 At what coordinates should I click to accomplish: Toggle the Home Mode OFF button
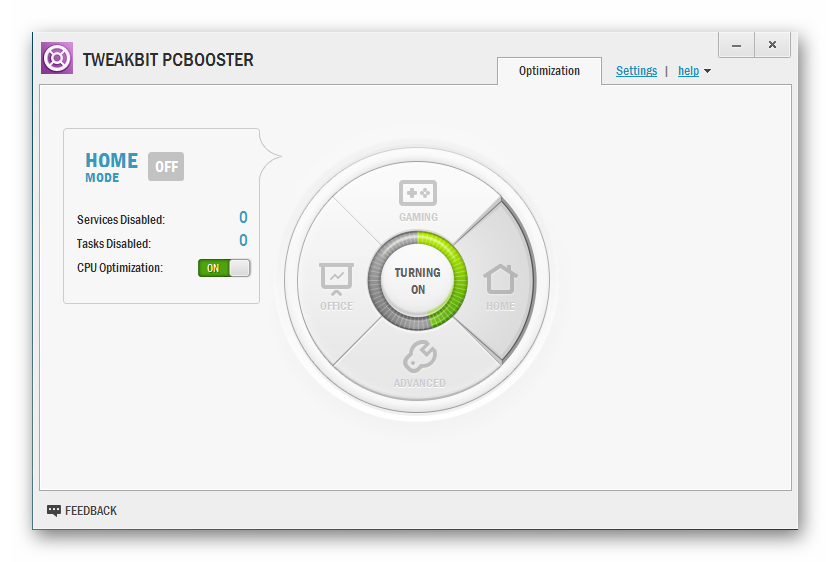click(166, 167)
